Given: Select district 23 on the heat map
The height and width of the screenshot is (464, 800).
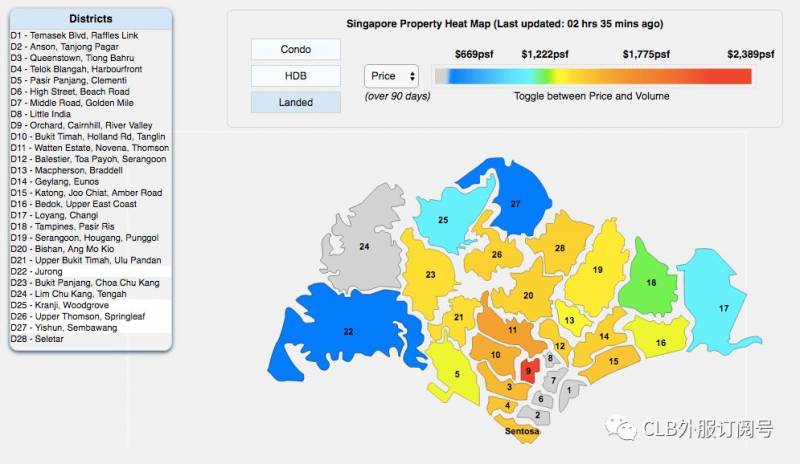Looking at the screenshot, I should click(x=430, y=275).
